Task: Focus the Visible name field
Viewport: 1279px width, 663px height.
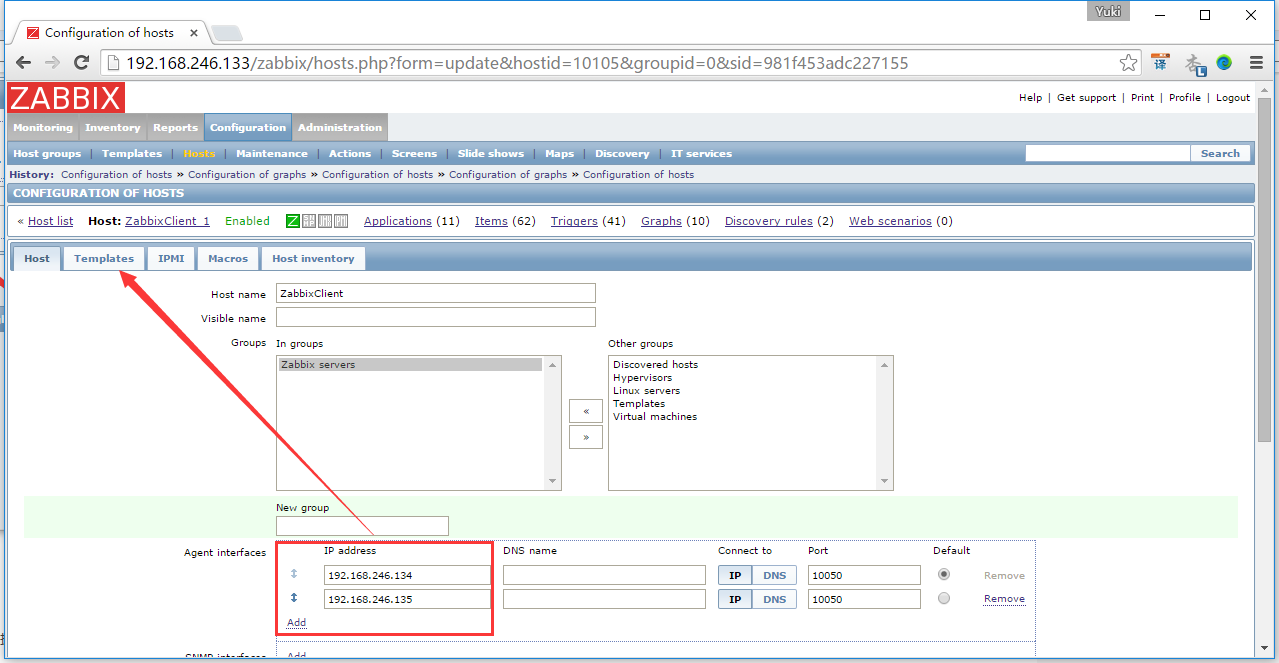Action: 436,317
